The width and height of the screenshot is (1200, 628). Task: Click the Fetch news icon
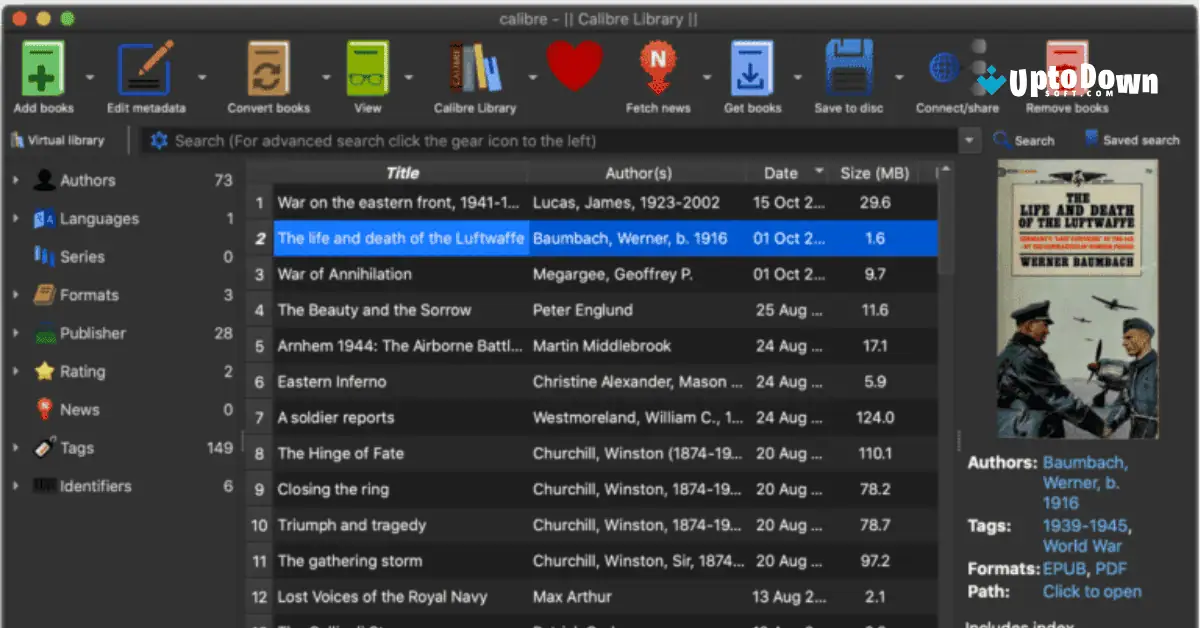(x=658, y=68)
